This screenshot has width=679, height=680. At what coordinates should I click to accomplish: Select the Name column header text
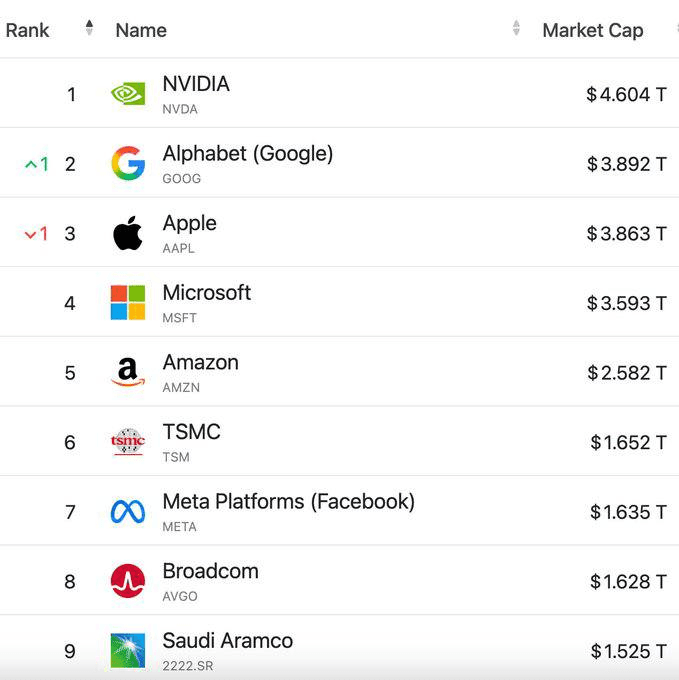[x=141, y=30]
